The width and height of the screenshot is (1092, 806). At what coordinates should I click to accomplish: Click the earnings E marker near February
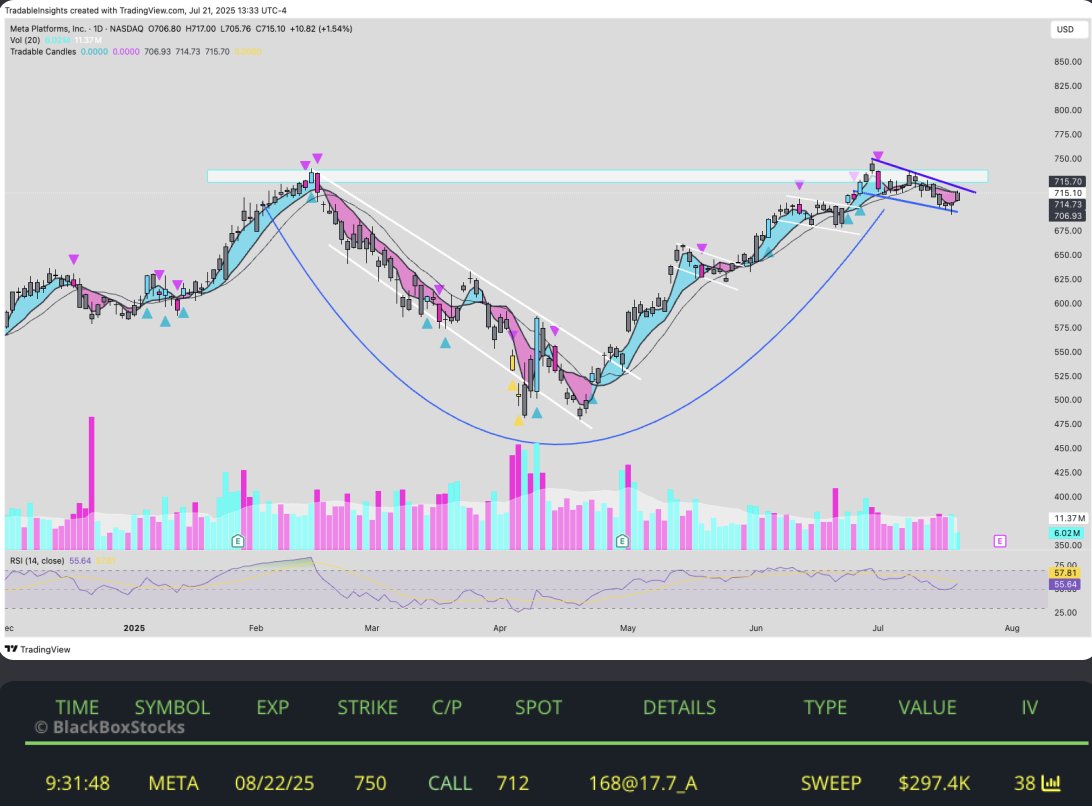[x=237, y=541]
